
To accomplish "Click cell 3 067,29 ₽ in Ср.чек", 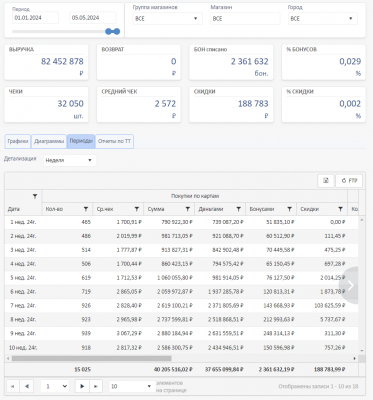I will (129, 333).
